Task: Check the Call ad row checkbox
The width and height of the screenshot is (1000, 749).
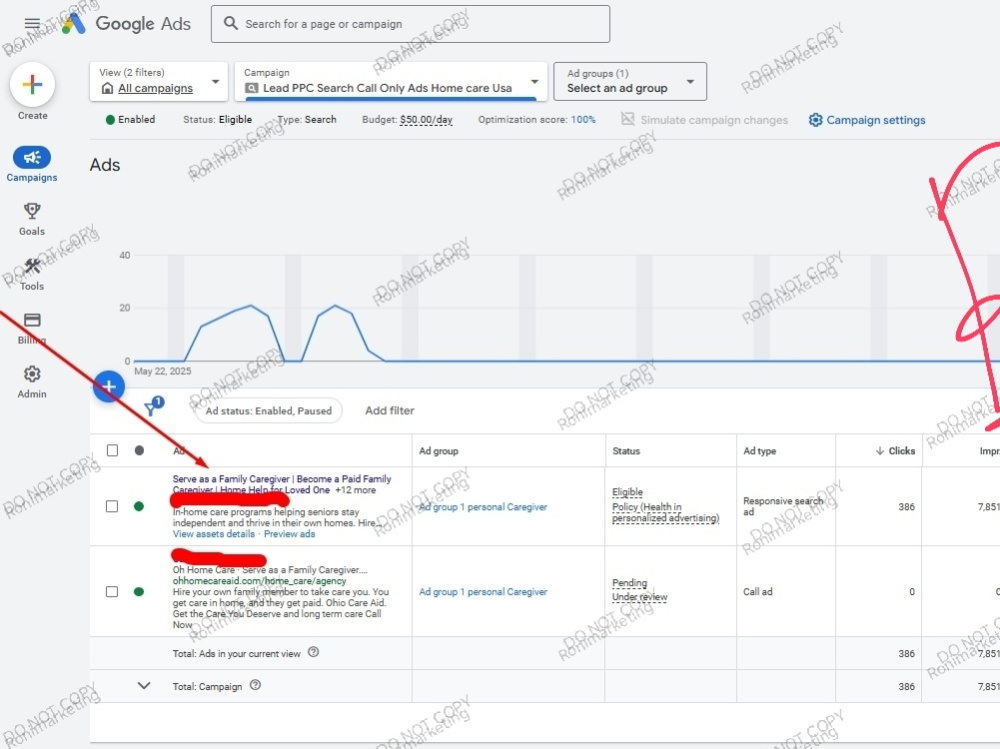Action: 112,591
